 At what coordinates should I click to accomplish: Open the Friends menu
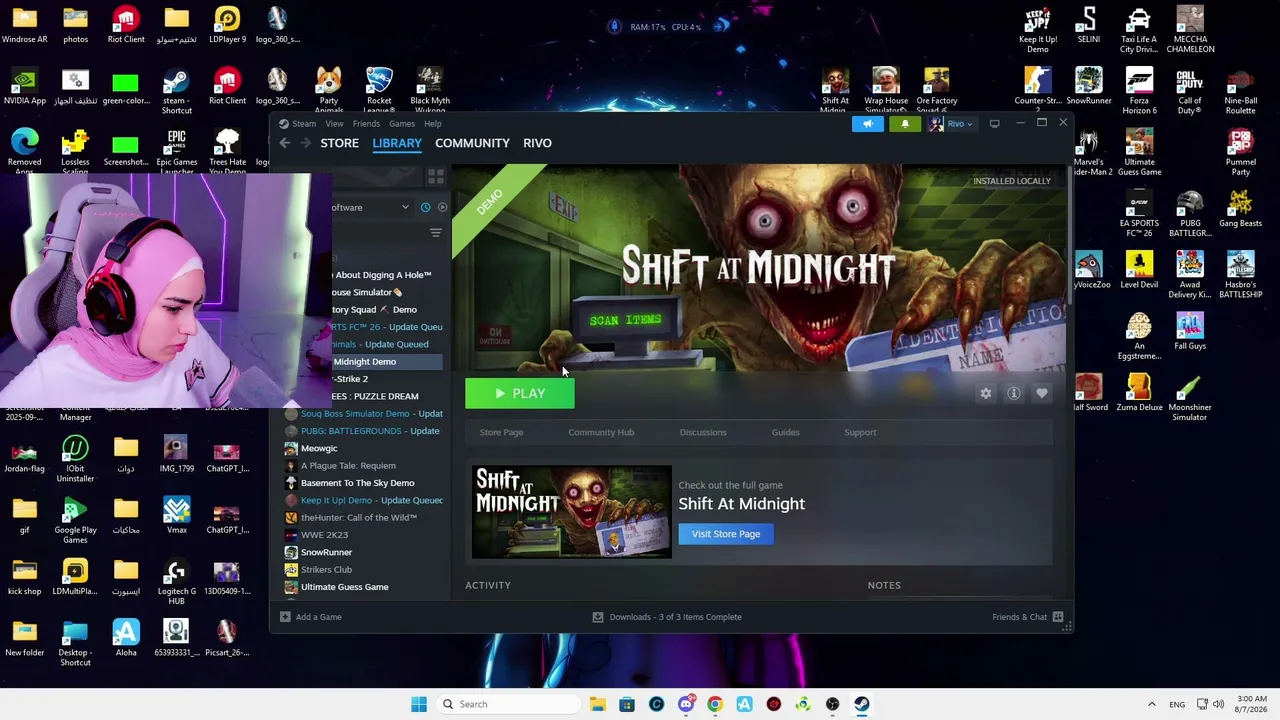point(366,124)
